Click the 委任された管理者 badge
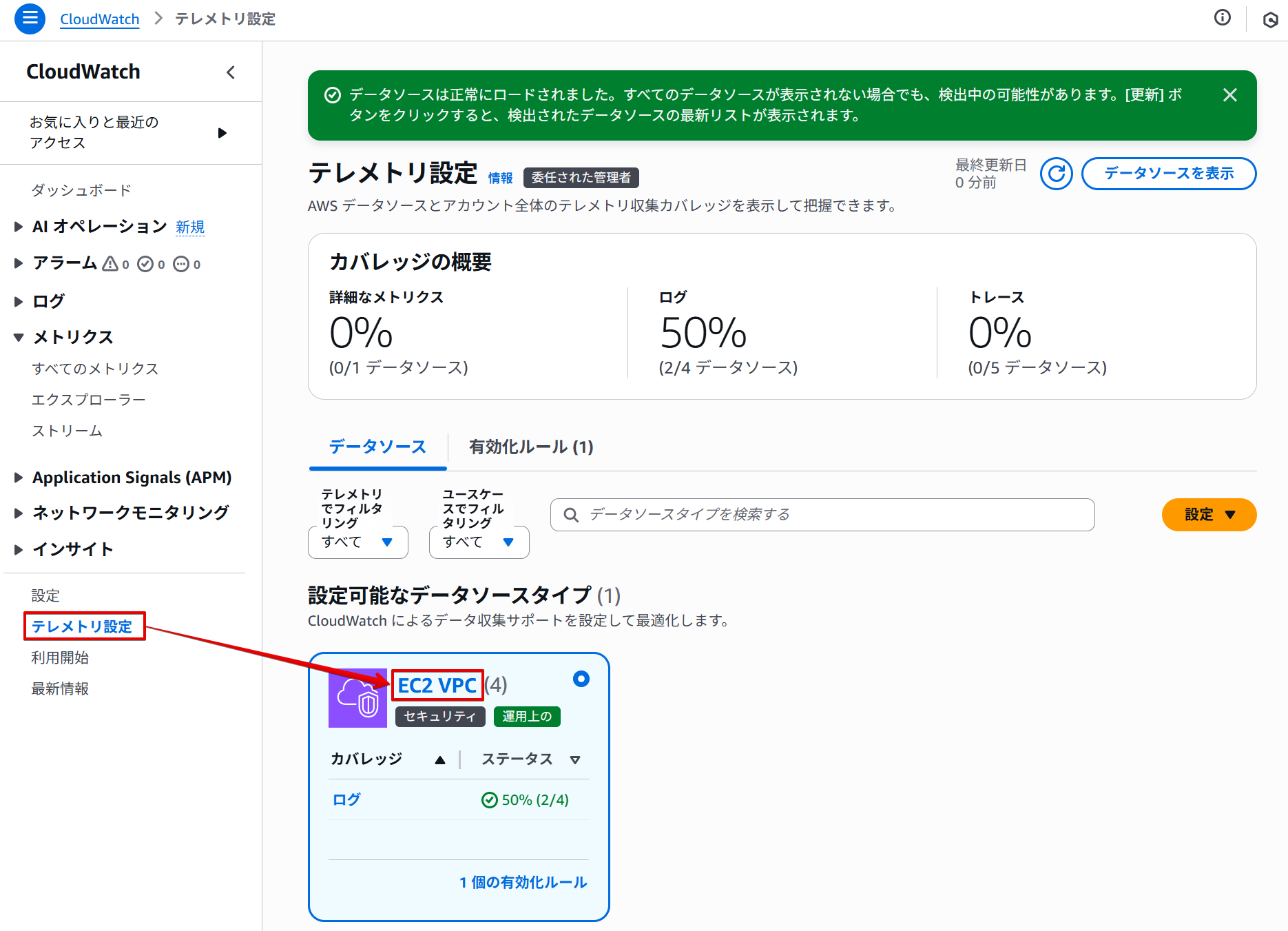The width and height of the screenshot is (1288, 931). [581, 178]
